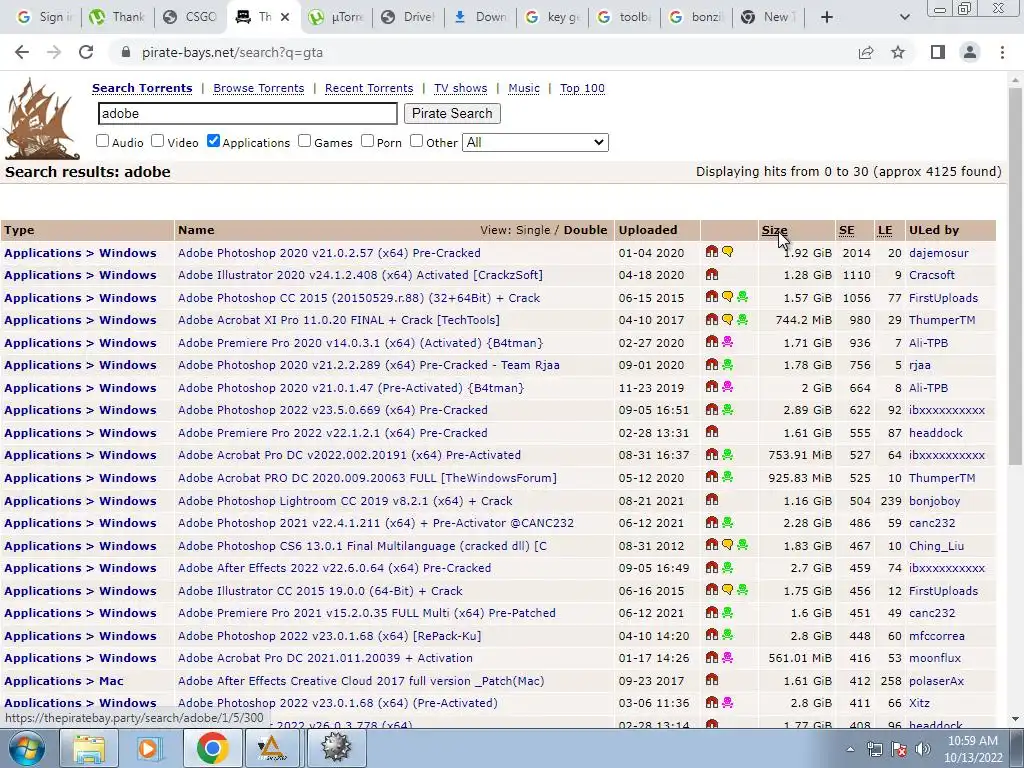Open Recent Torrents link
The width and height of the screenshot is (1024, 768).
click(369, 88)
